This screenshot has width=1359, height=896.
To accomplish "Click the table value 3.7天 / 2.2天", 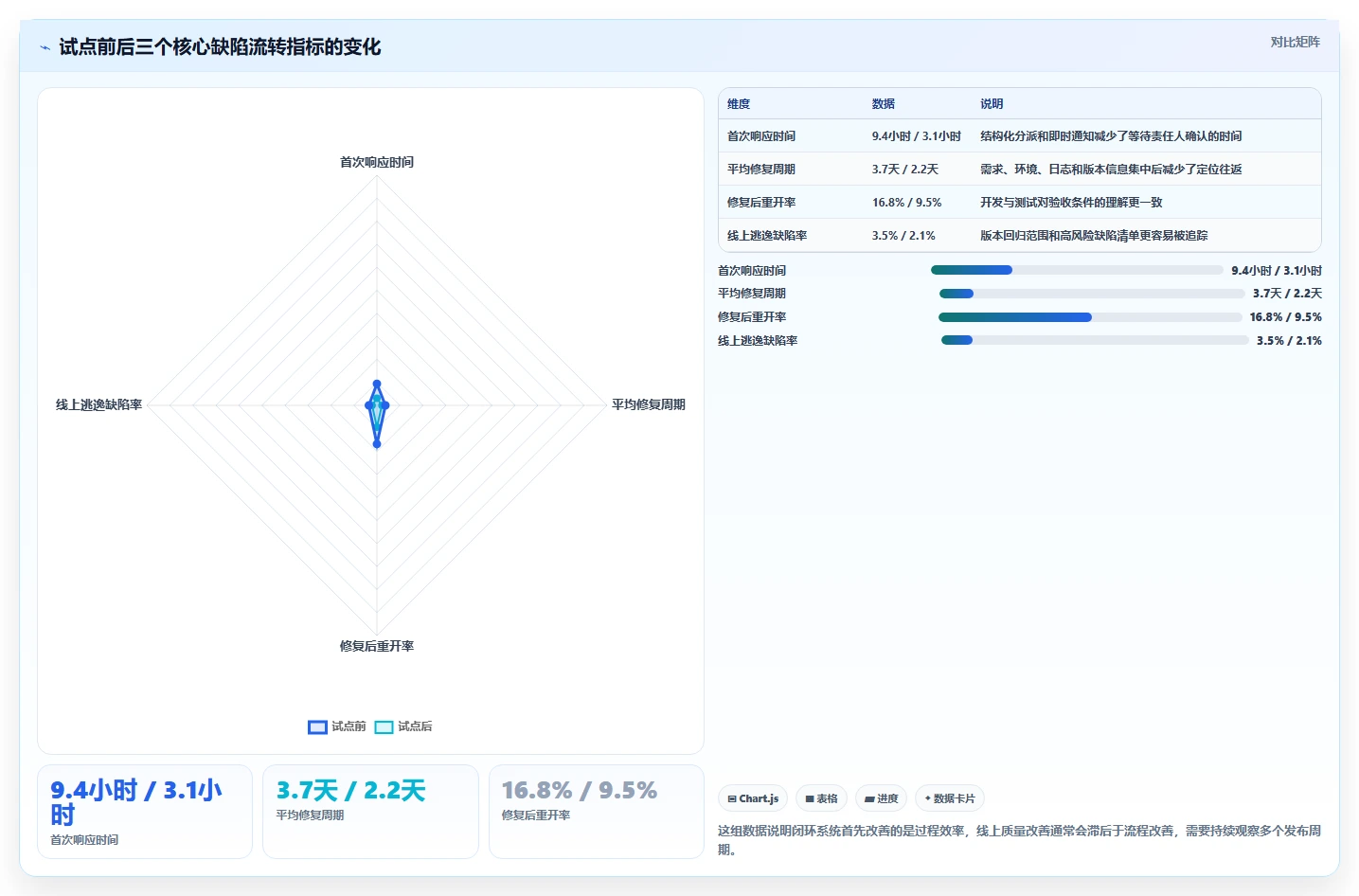I will coord(905,170).
